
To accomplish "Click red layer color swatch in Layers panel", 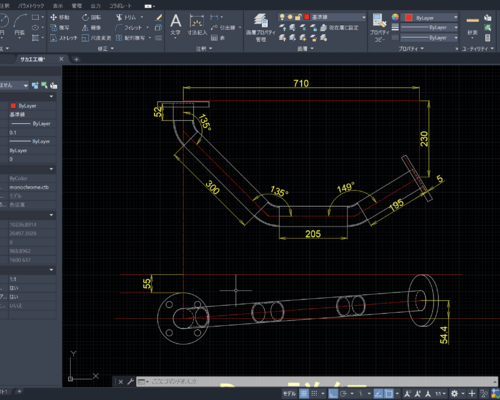I will click(x=307, y=17).
